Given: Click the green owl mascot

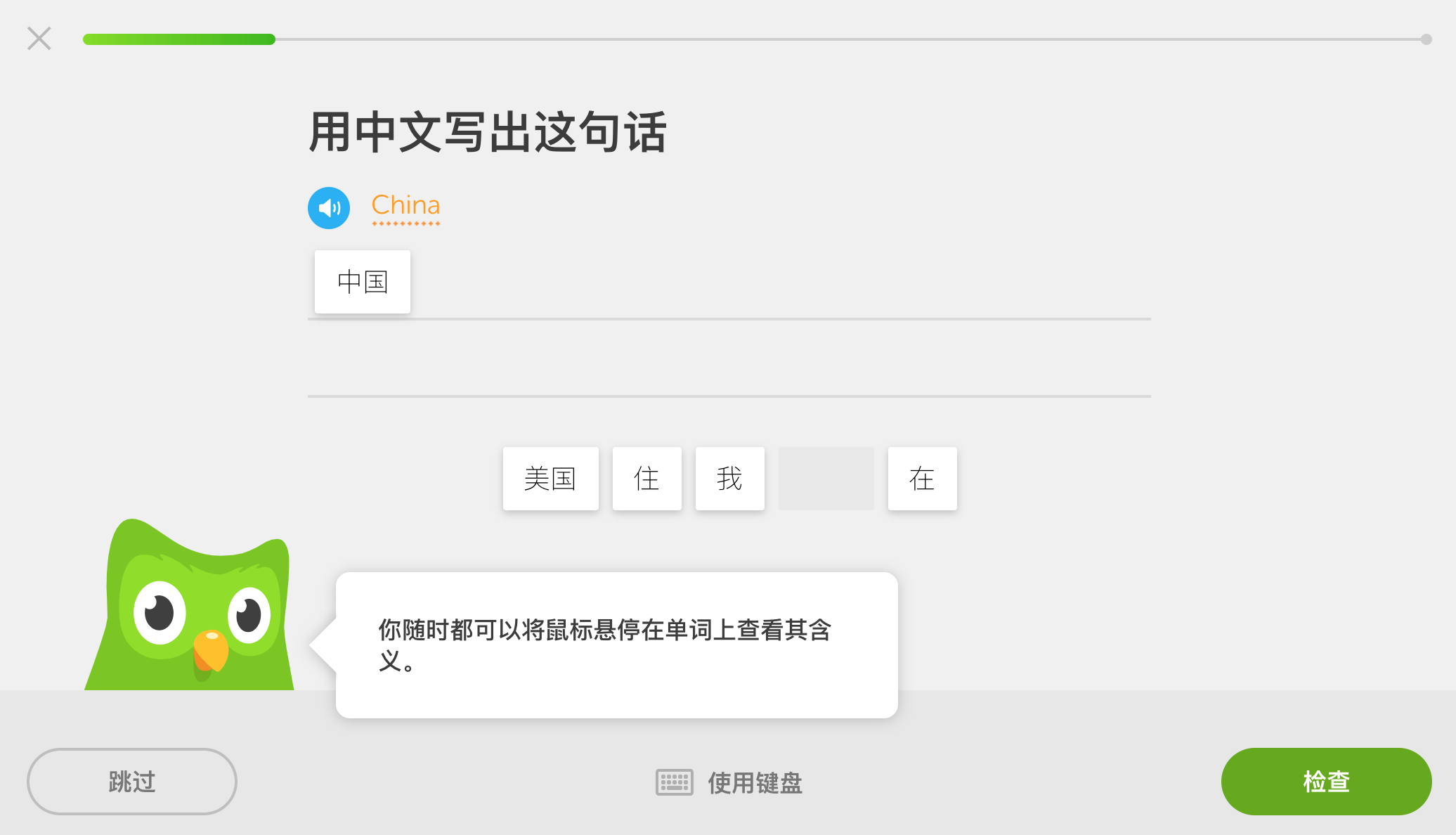Looking at the screenshot, I should (190, 606).
